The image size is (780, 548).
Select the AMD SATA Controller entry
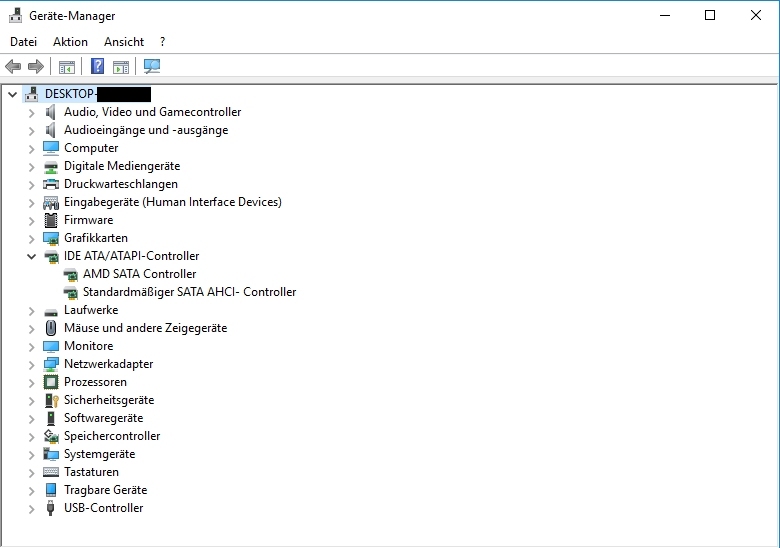pyautogui.click(x=139, y=274)
